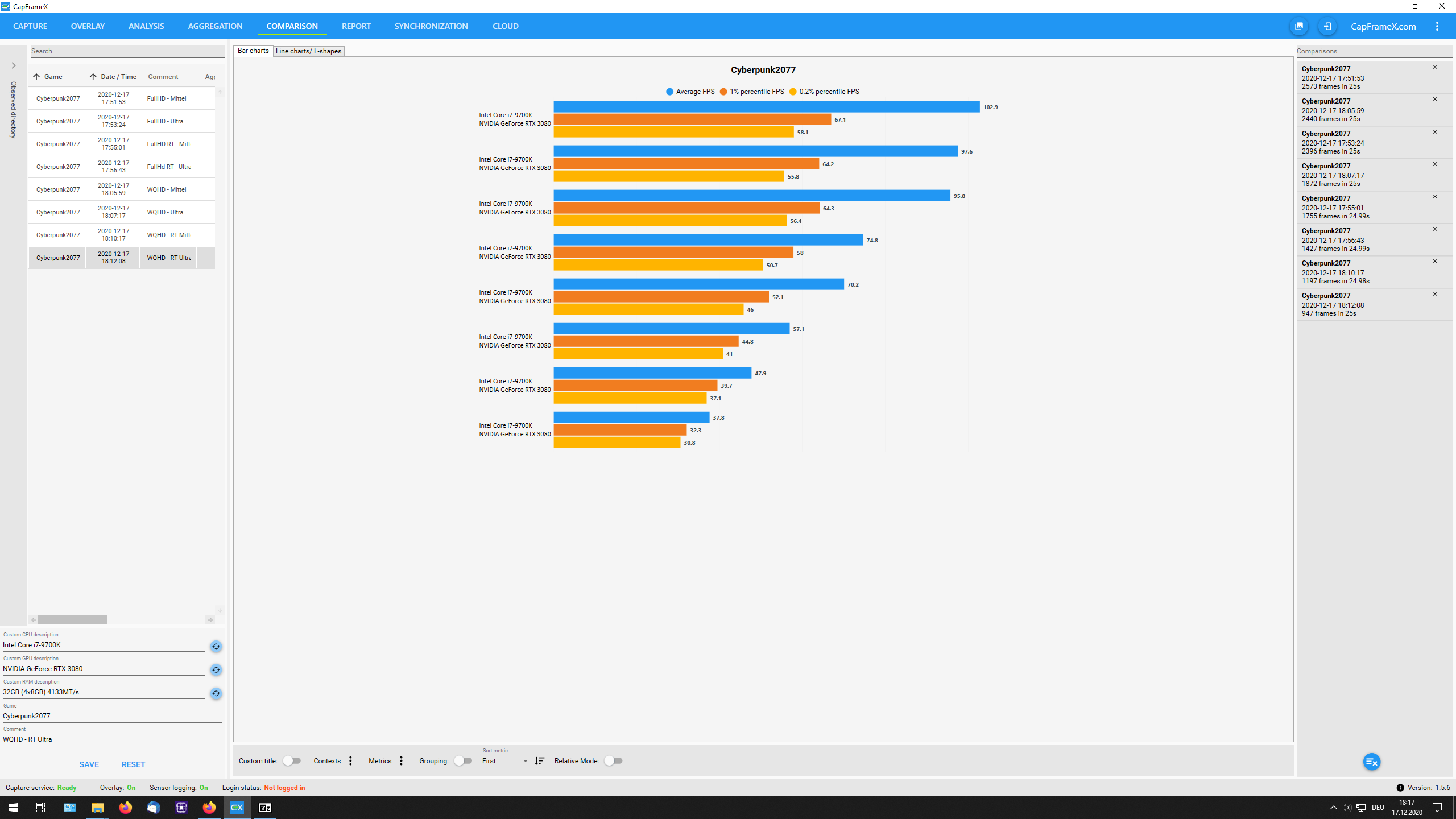Open the CapFrameX.com link
Screen dimensions: 1456x819
pos(1383,26)
